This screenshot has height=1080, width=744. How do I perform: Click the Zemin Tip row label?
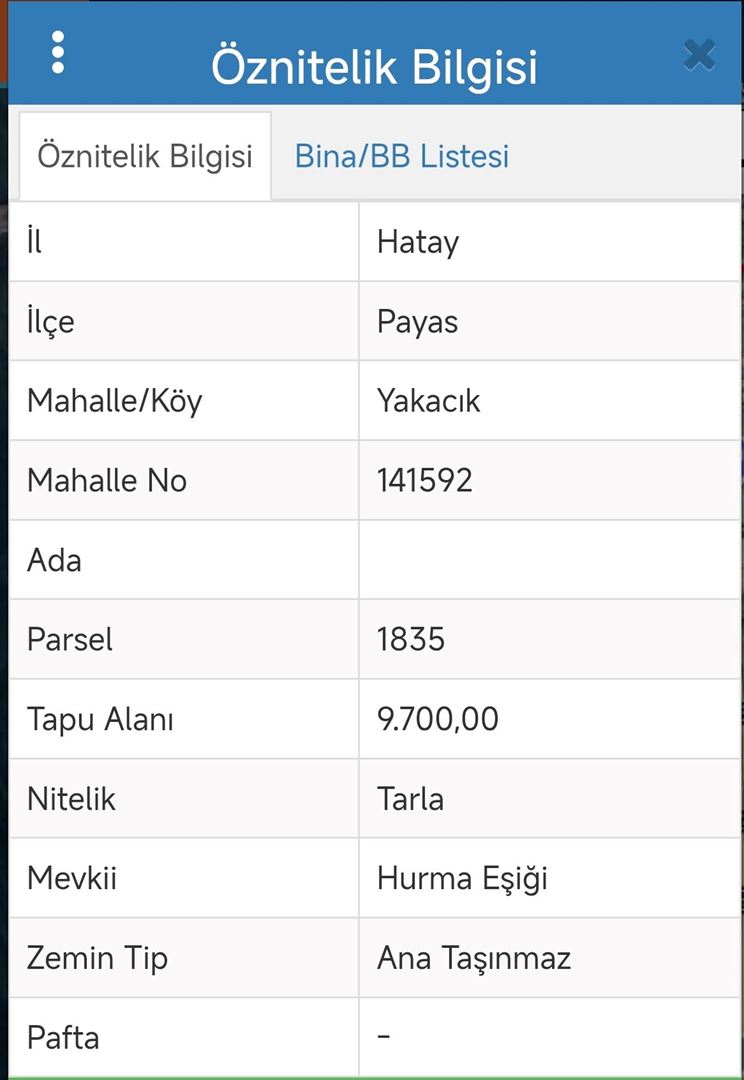click(x=97, y=959)
